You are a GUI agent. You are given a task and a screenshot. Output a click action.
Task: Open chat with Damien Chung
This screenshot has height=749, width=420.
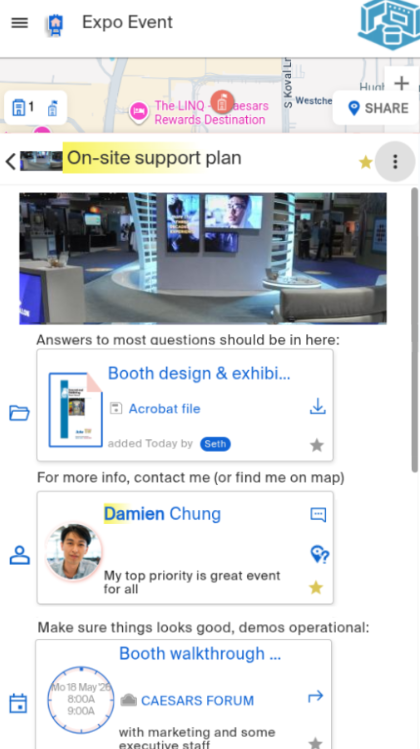click(x=318, y=514)
